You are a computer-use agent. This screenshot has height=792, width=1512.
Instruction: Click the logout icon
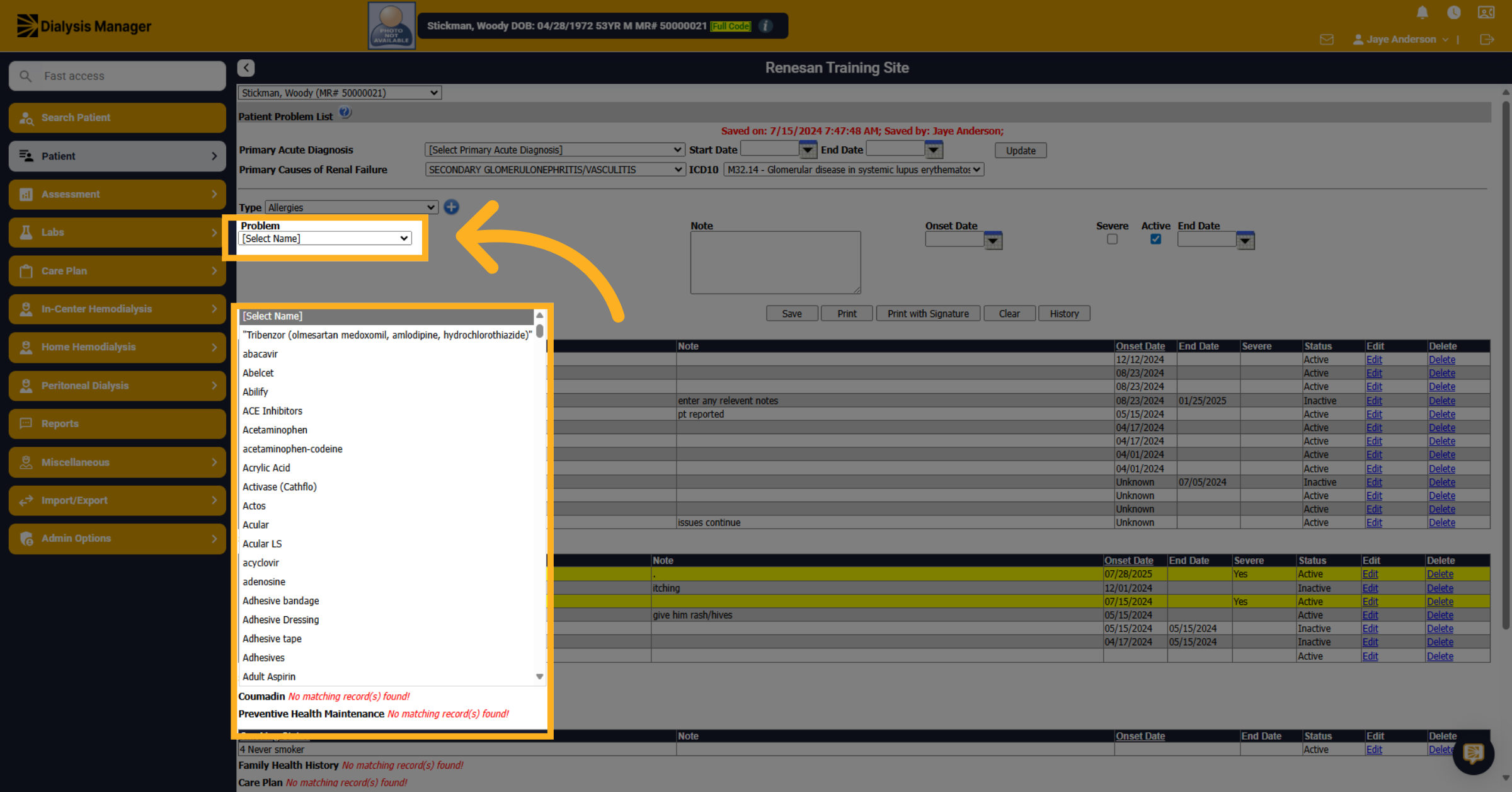1487,40
